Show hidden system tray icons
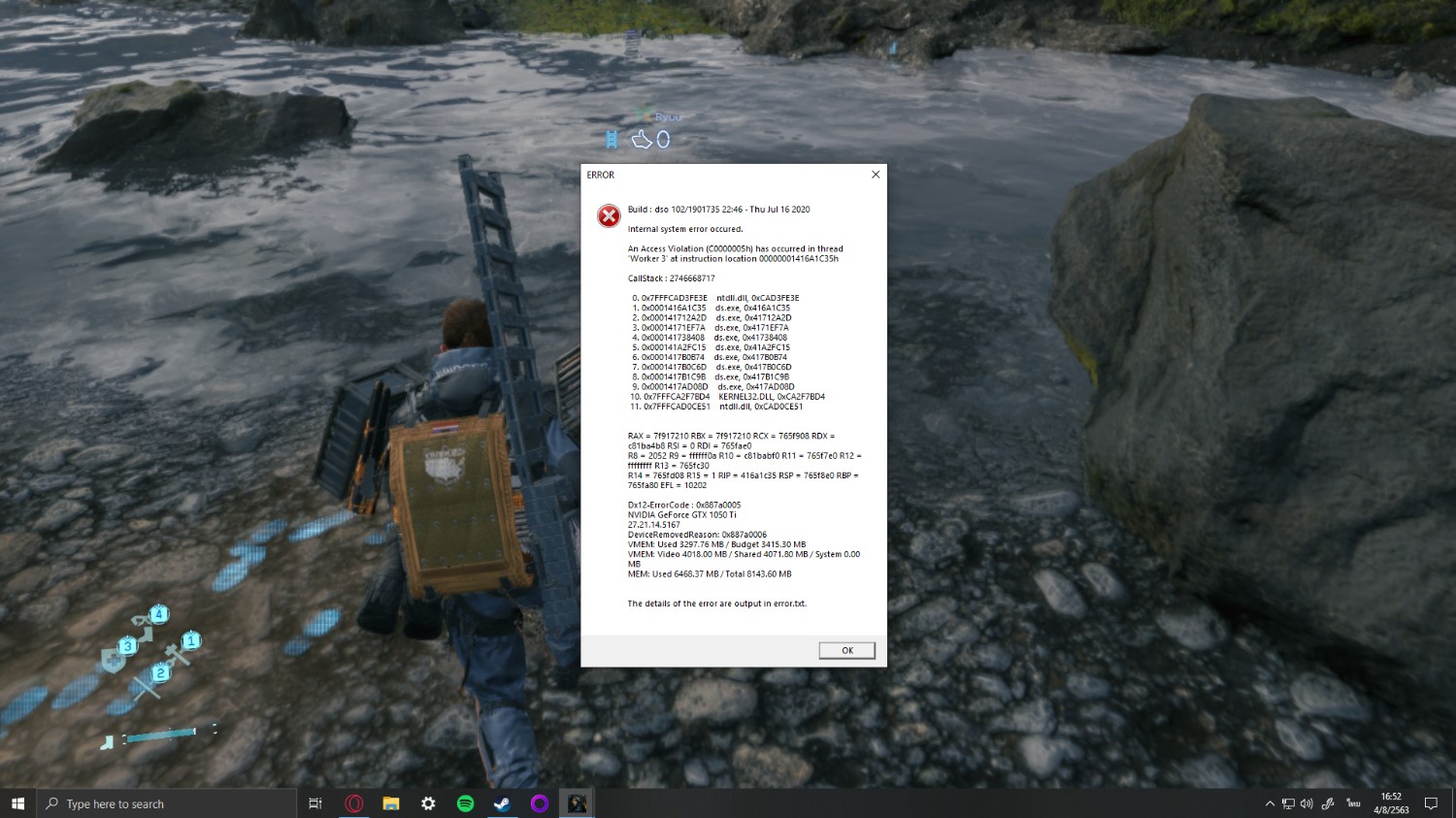 pos(1270,803)
